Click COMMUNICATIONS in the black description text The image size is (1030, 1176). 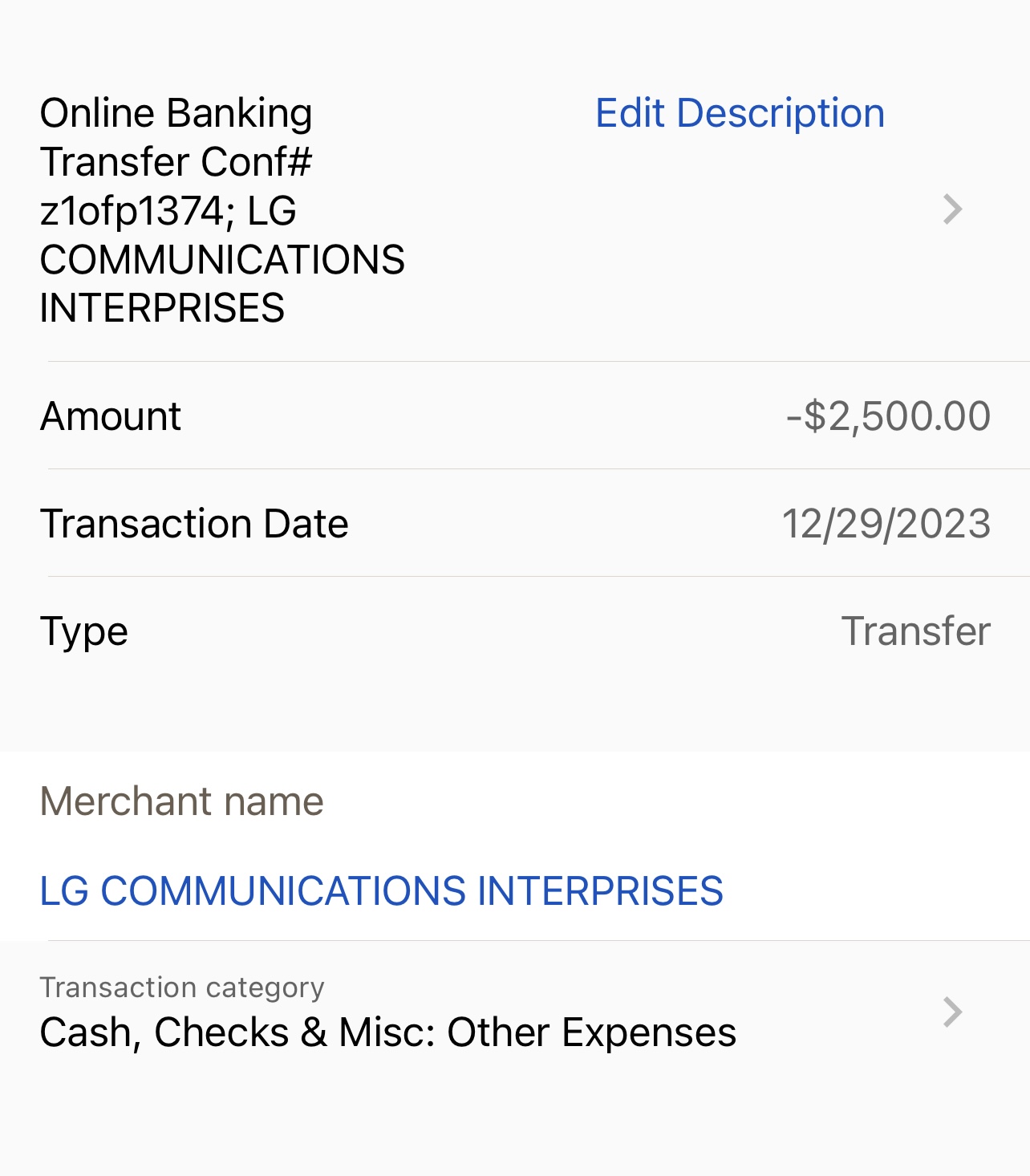coord(222,260)
